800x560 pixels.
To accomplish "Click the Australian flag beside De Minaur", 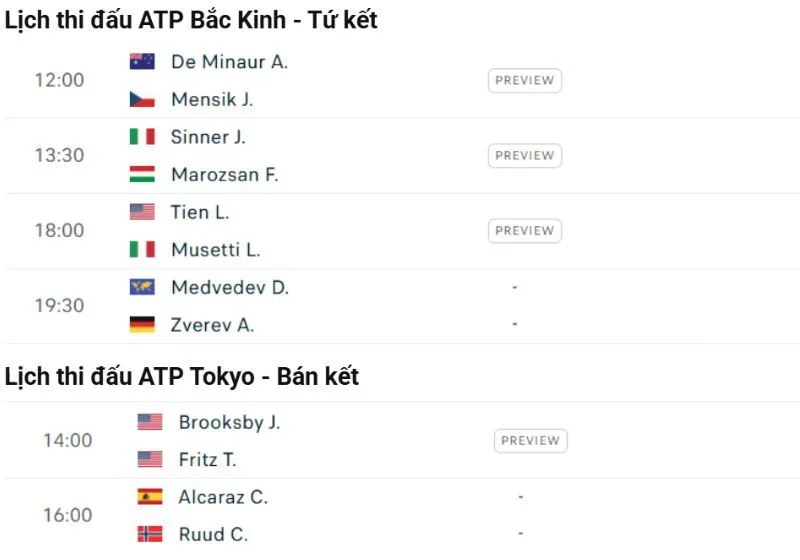I will [142, 62].
